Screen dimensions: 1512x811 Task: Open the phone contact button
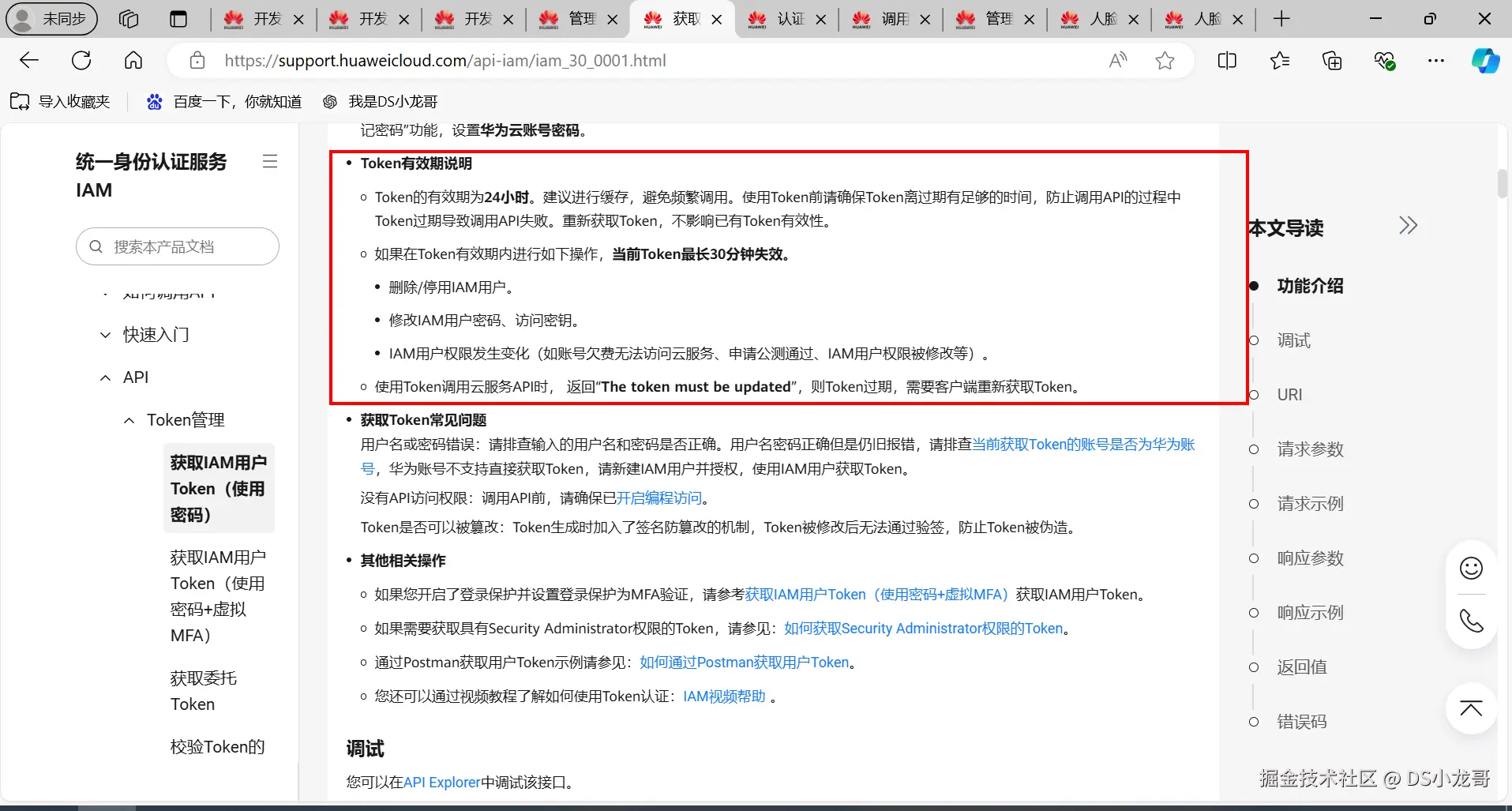pyautogui.click(x=1471, y=621)
